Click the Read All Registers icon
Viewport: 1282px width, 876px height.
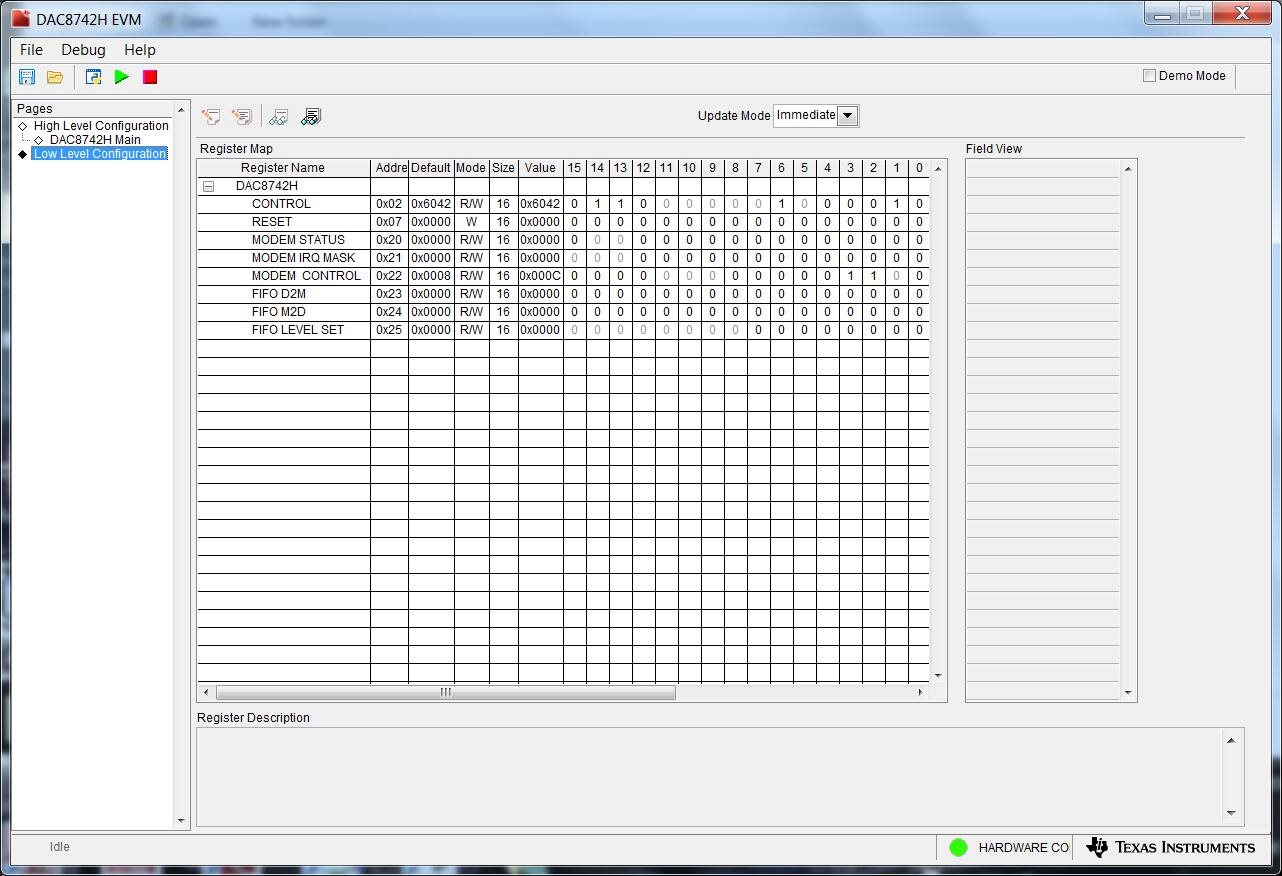click(x=311, y=117)
